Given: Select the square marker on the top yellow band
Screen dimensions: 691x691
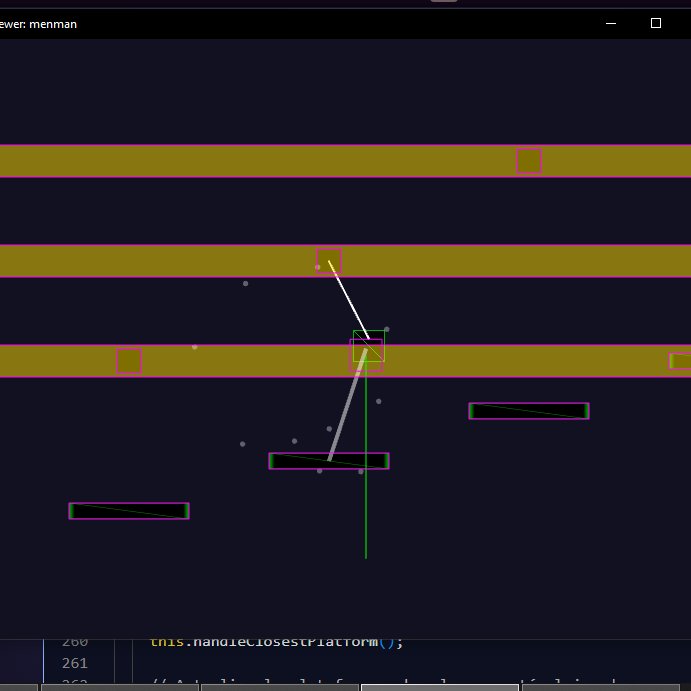Looking at the screenshot, I should [x=529, y=161].
